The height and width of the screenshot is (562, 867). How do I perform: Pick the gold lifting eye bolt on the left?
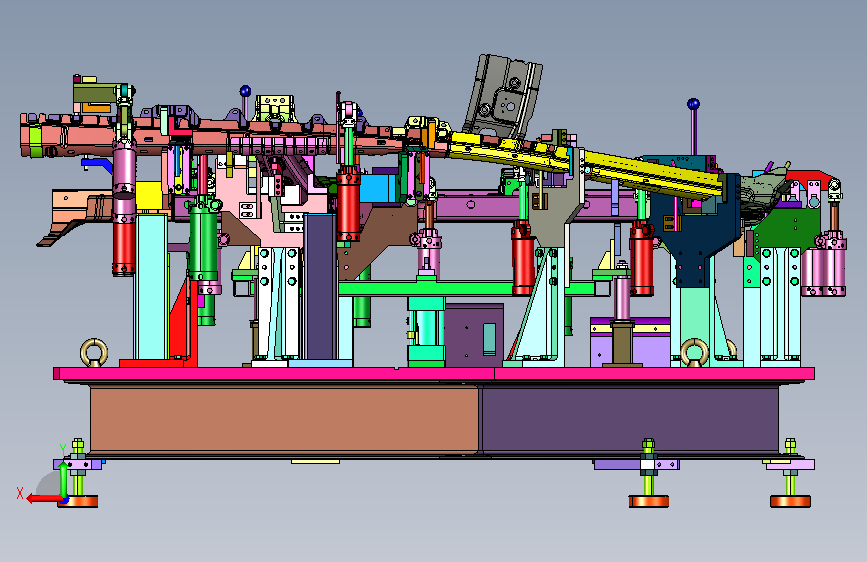coord(94,352)
